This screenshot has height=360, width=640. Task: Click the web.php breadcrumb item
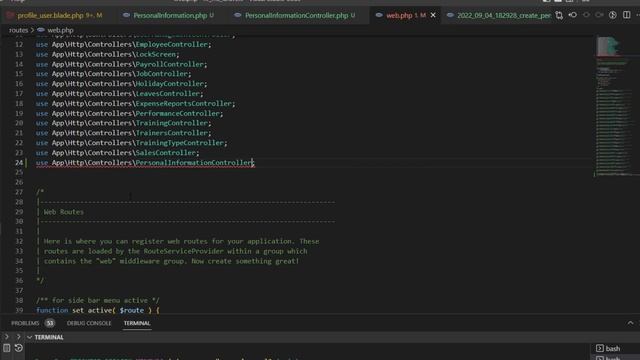click(x=60, y=30)
